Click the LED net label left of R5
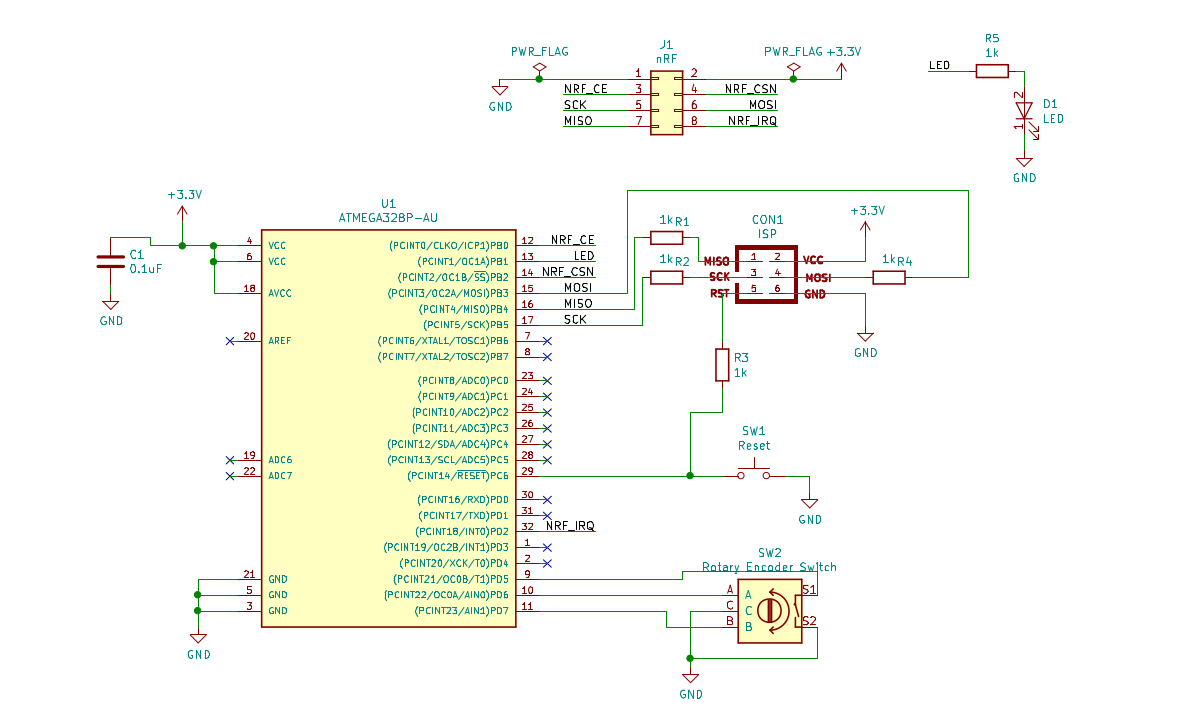 click(x=939, y=66)
